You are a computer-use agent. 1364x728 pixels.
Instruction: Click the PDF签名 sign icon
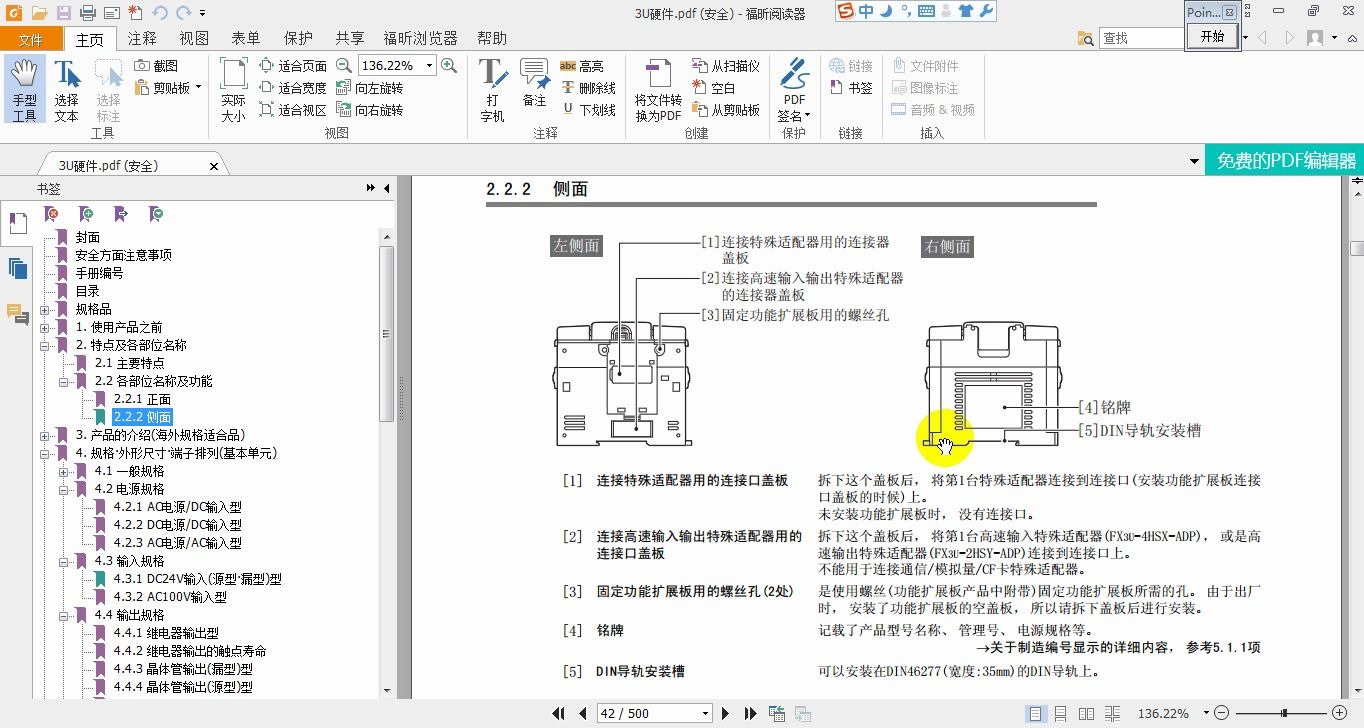[x=794, y=89]
